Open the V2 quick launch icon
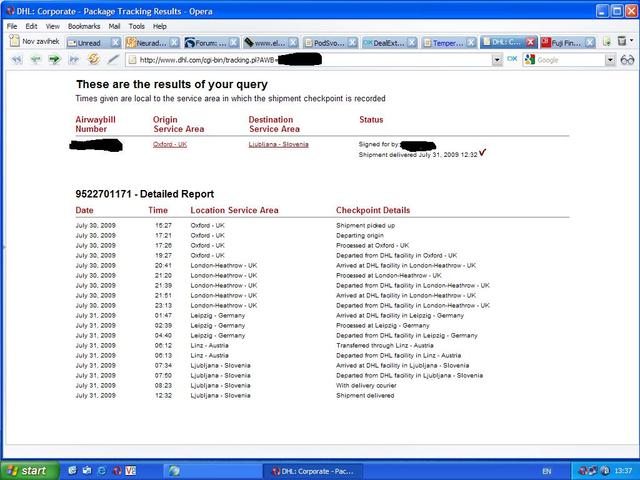 pos(131,471)
